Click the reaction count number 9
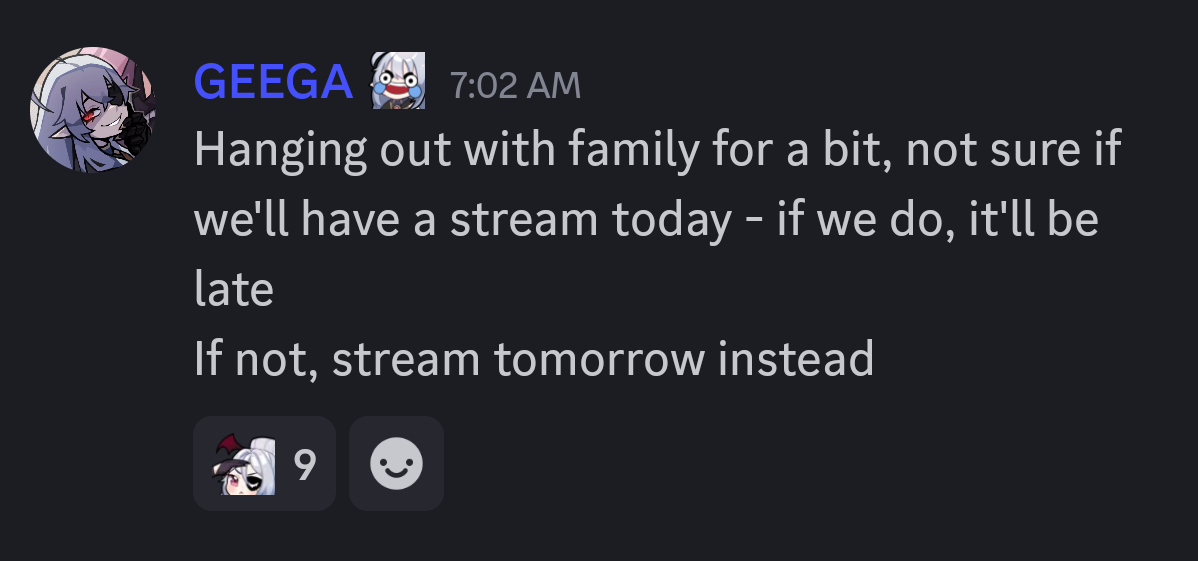Screen dimensions: 1198x561 pos(306,464)
